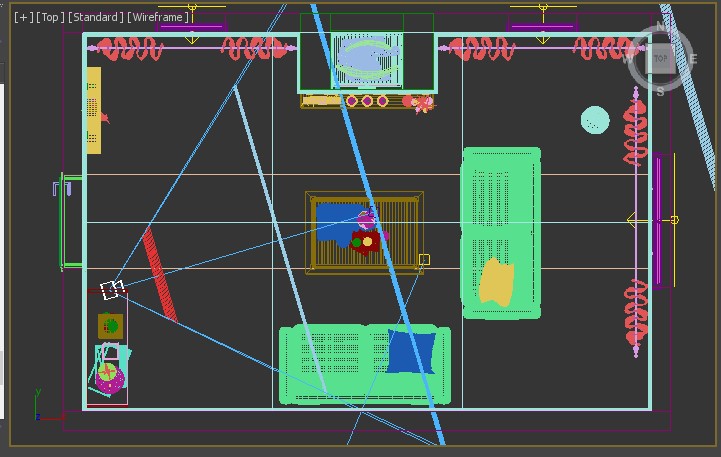The height and width of the screenshot is (457, 721).
Task: Select the round cyan object in the corner
Action: (x=595, y=121)
